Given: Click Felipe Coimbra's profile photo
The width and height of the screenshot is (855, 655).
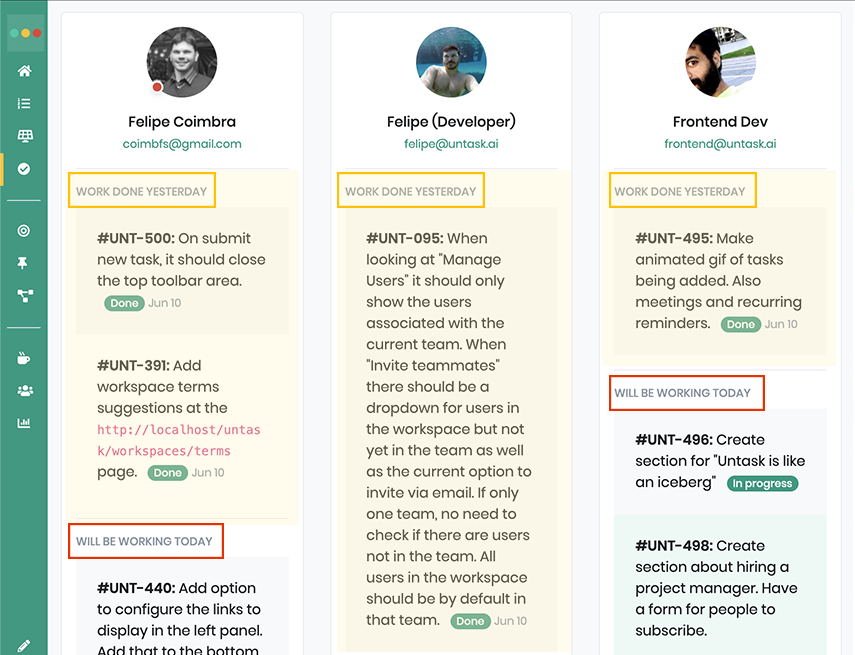Looking at the screenshot, I should (182, 62).
